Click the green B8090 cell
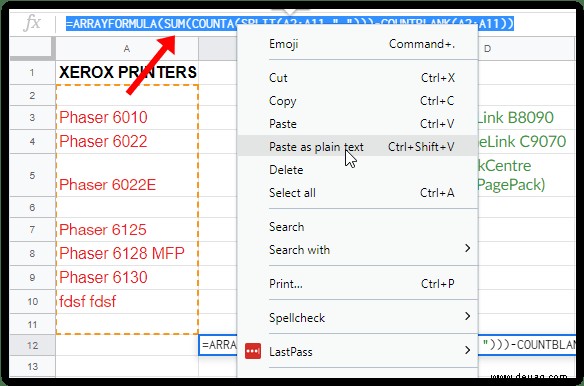 click(x=526, y=118)
